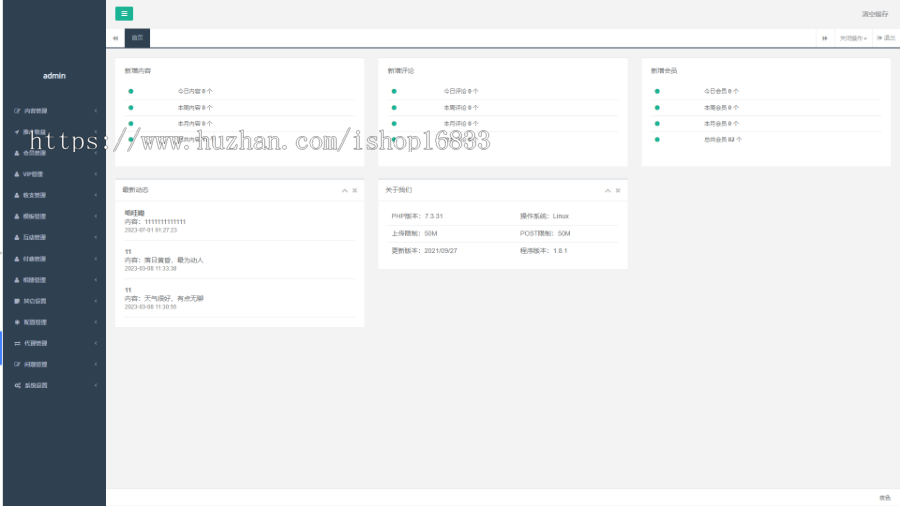
Task: Click the 清空缓存 link at top right
Action: coord(874,14)
